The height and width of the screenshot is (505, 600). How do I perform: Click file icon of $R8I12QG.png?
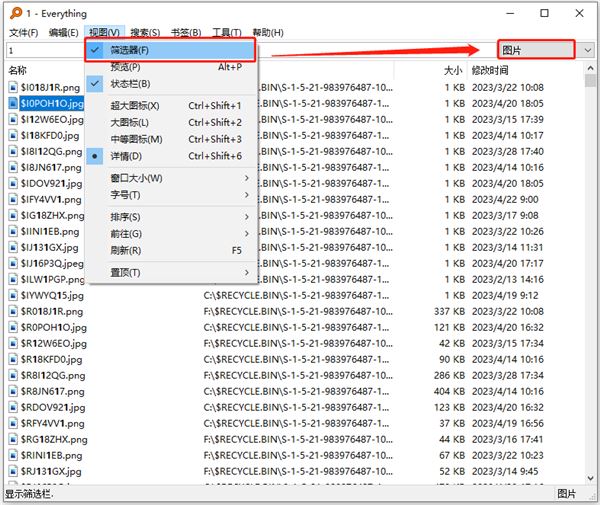(13, 375)
